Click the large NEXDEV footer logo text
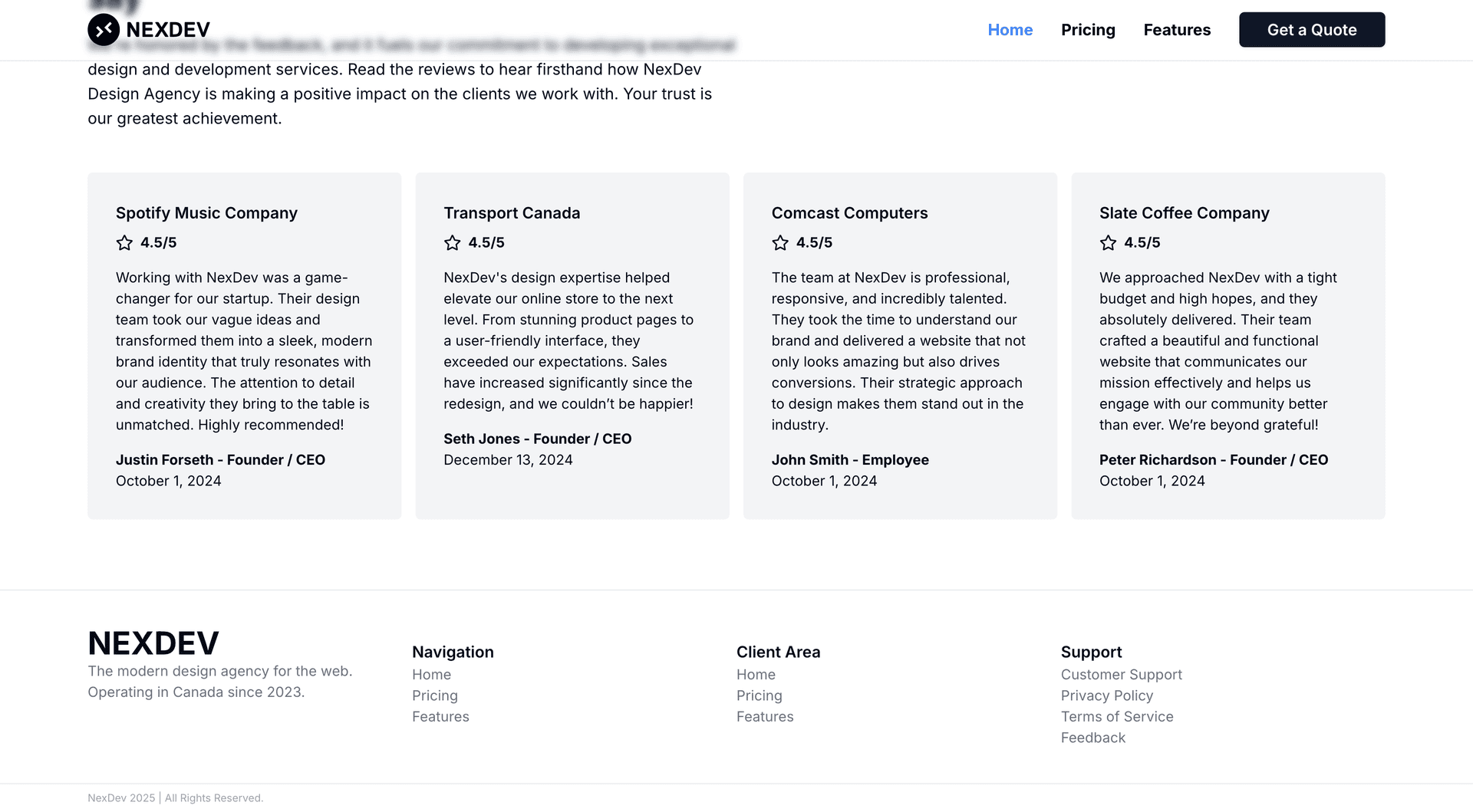The height and width of the screenshot is (812, 1473). click(153, 643)
